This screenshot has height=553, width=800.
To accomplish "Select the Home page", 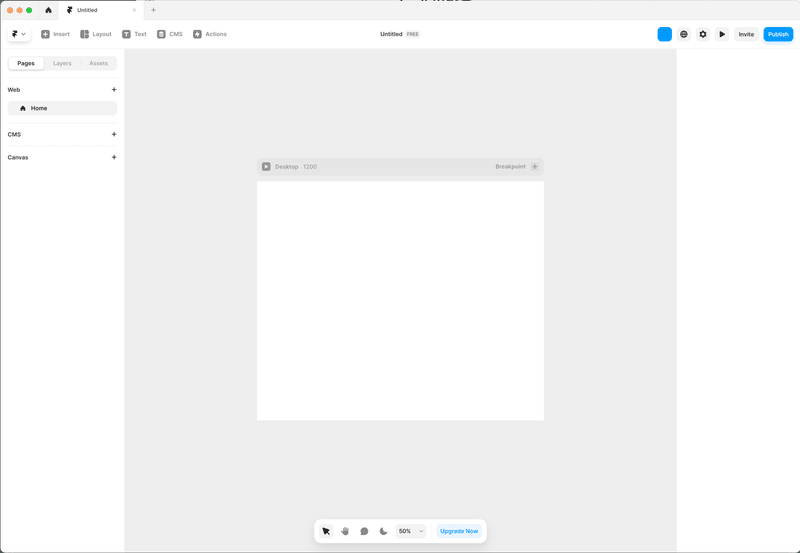I will 62,108.
